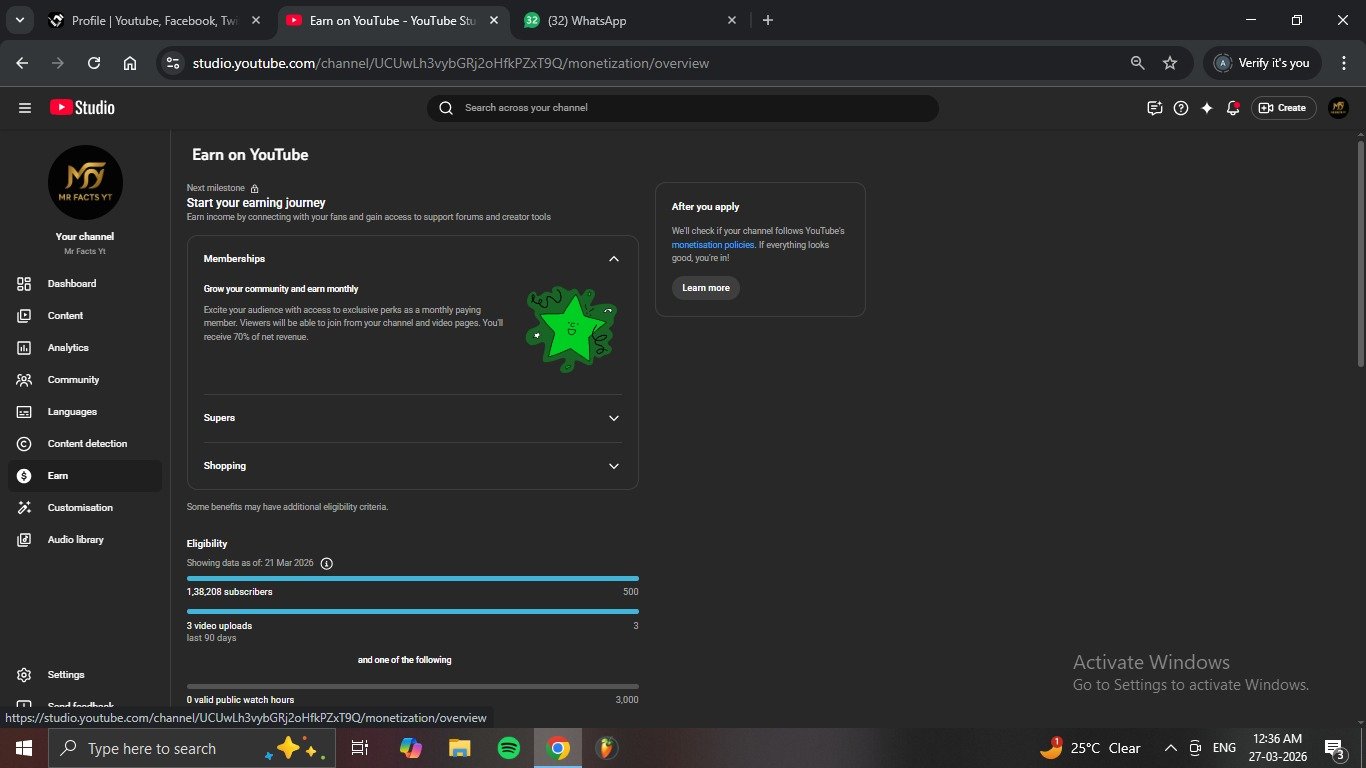Viewport: 1366px width, 768px height.
Task: Open Spotify from the Windows taskbar
Action: (508, 748)
